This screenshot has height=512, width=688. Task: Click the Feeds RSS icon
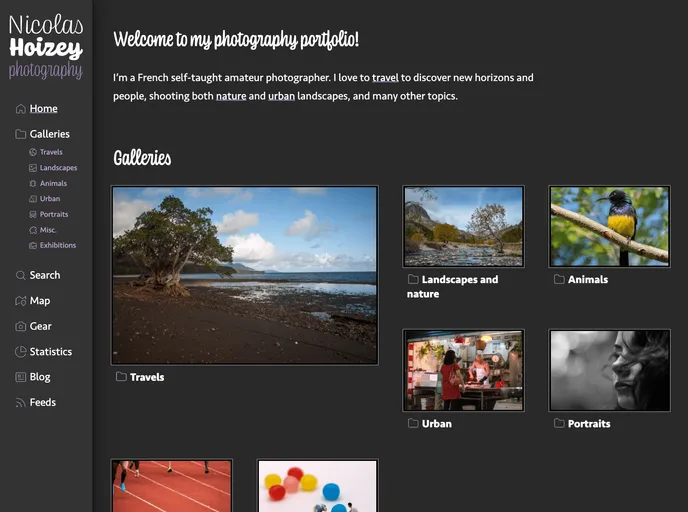tap(20, 403)
